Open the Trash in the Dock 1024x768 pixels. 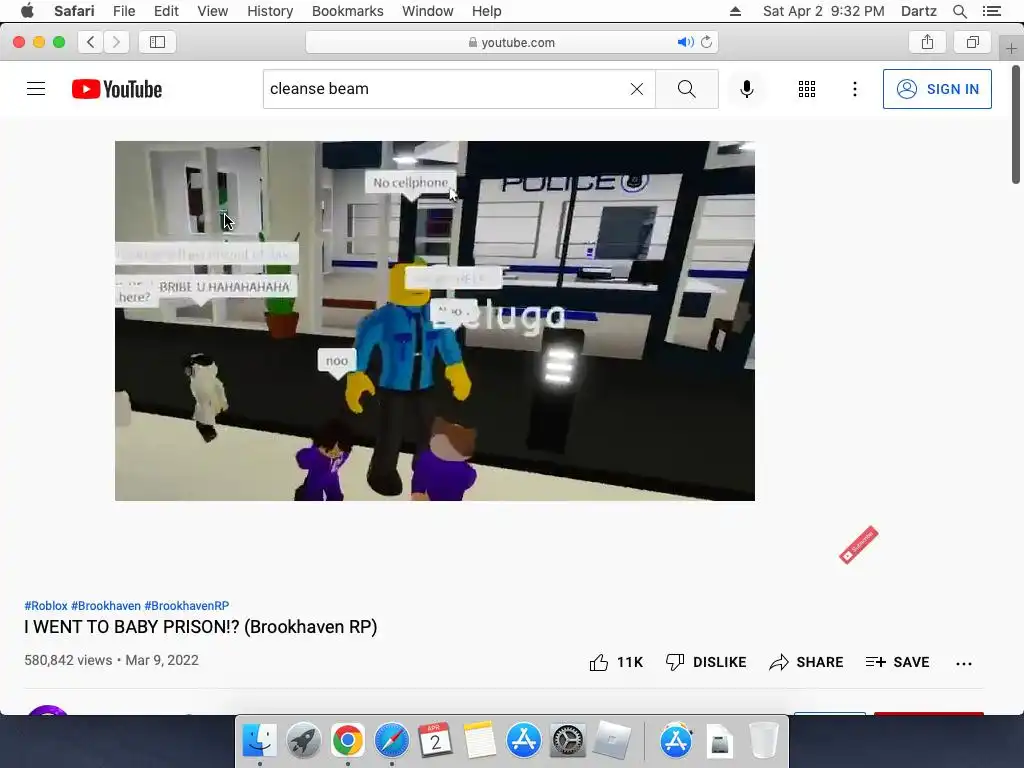(x=763, y=741)
